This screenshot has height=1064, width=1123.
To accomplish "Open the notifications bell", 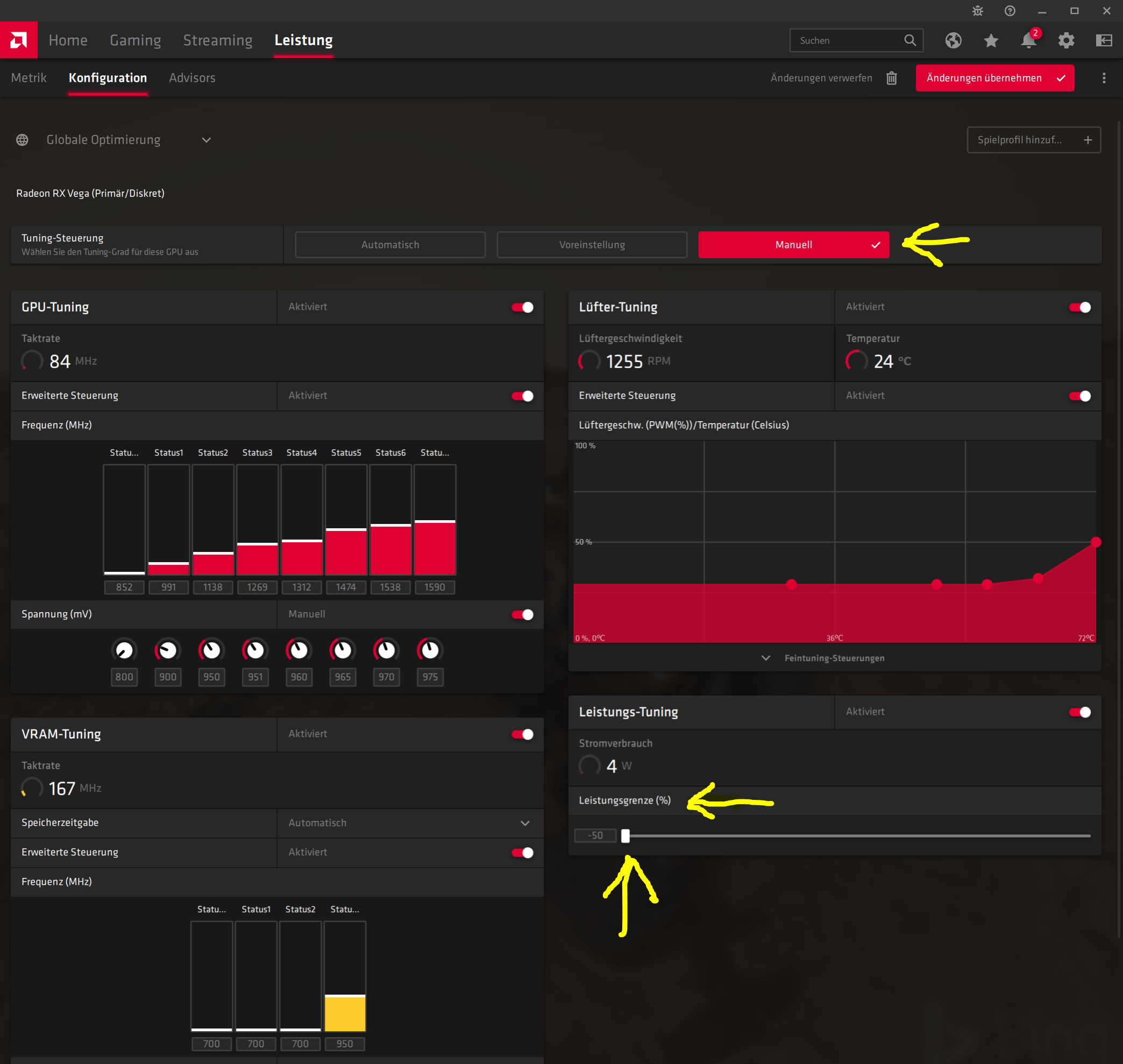I will [1028, 40].
